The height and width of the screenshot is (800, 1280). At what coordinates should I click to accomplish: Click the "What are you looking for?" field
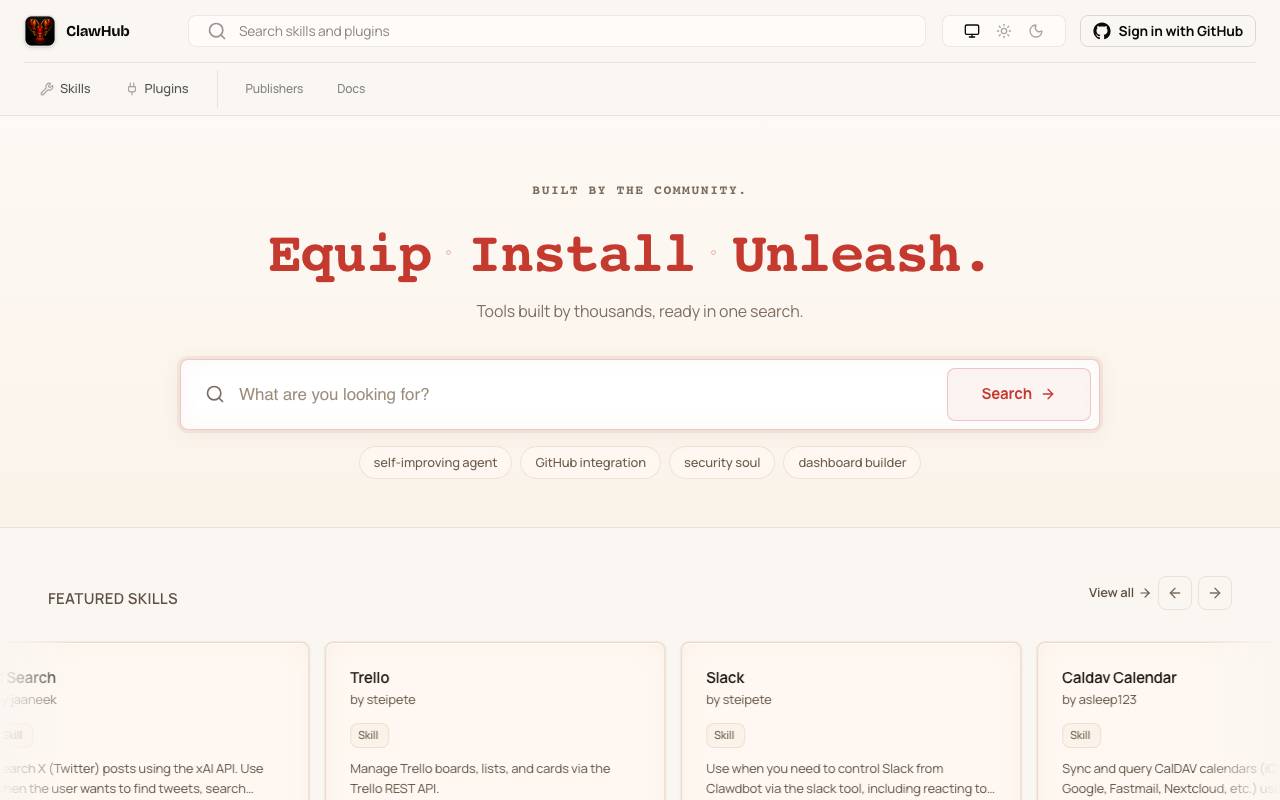pos(587,394)
